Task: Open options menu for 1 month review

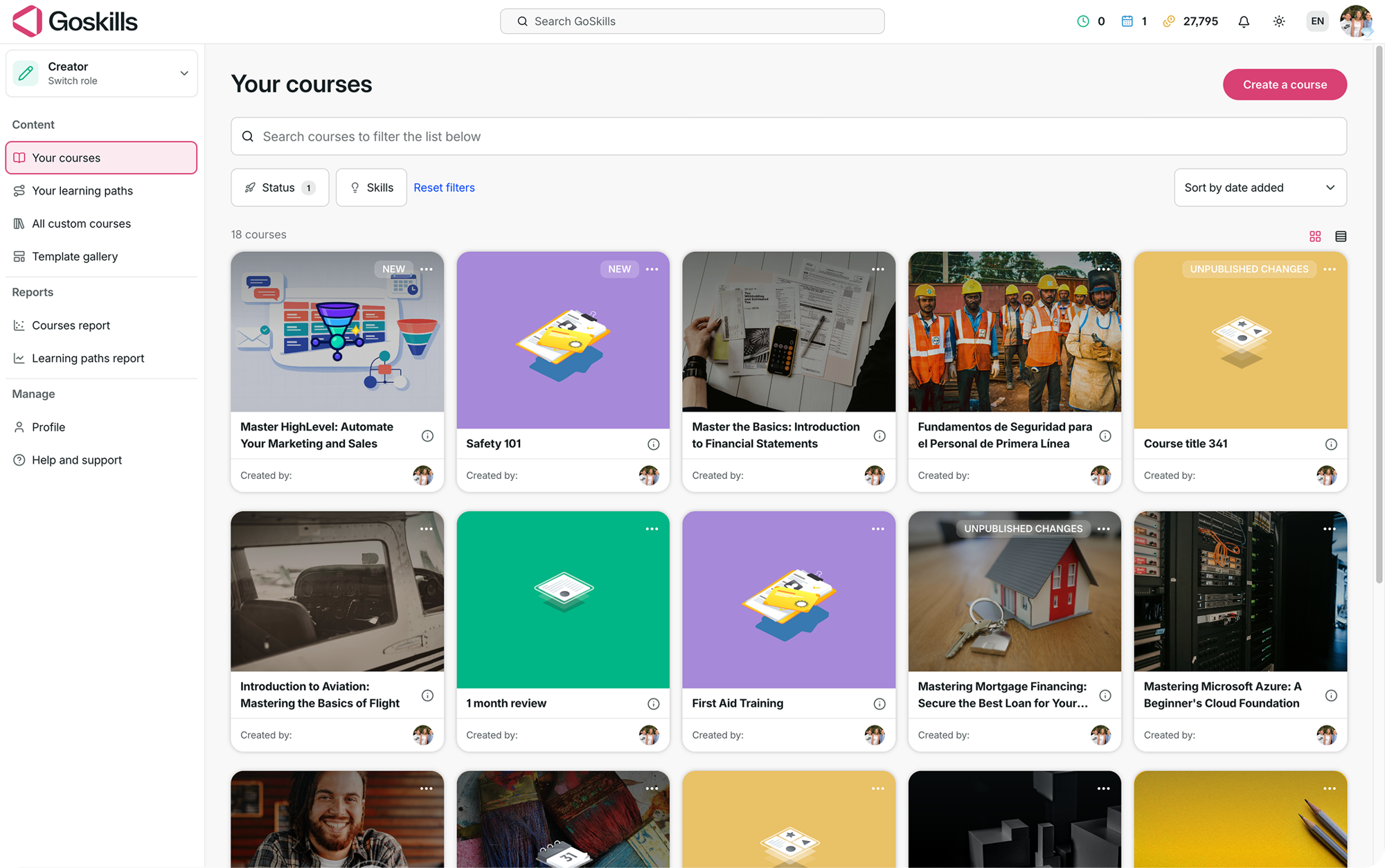Action: (x=652, y=529)
